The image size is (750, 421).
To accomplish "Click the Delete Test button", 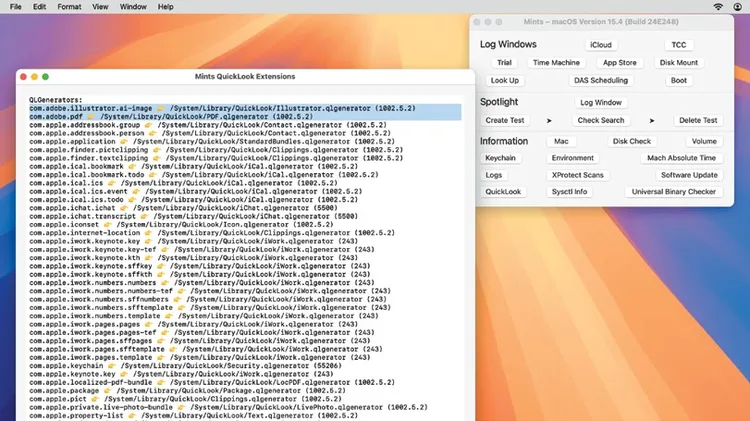I will tap(698, 120).
